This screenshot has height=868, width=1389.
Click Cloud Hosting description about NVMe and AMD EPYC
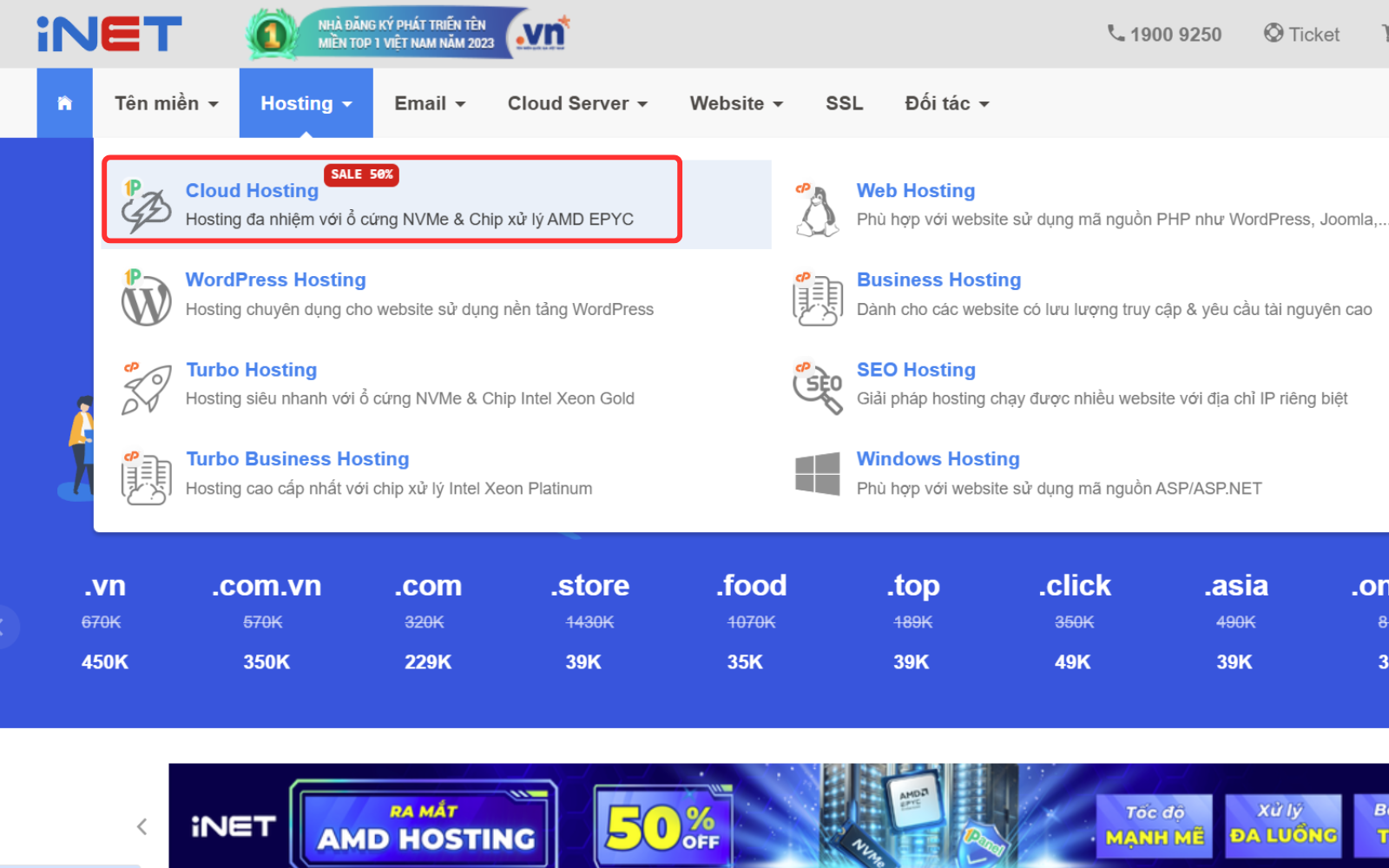pyautogui.click(x=410, y=220)
